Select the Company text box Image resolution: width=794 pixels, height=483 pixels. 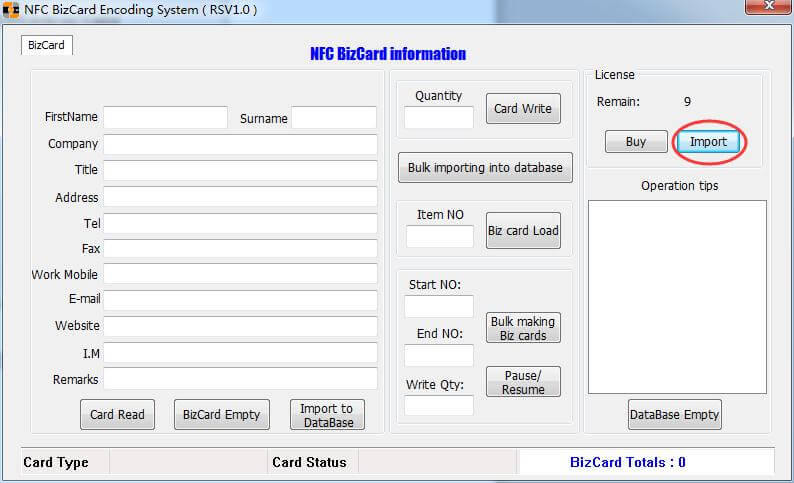[x=241, y=144]
